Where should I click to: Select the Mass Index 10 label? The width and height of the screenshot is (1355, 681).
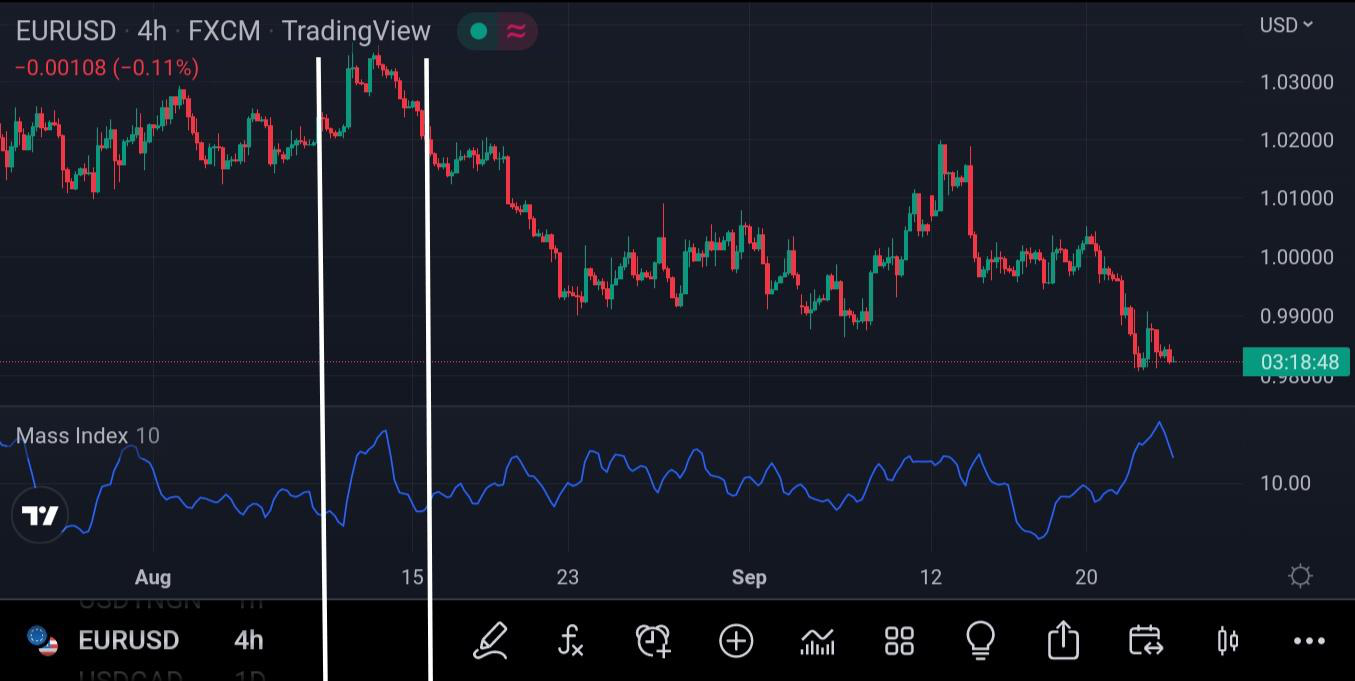[x=87, y=436]
